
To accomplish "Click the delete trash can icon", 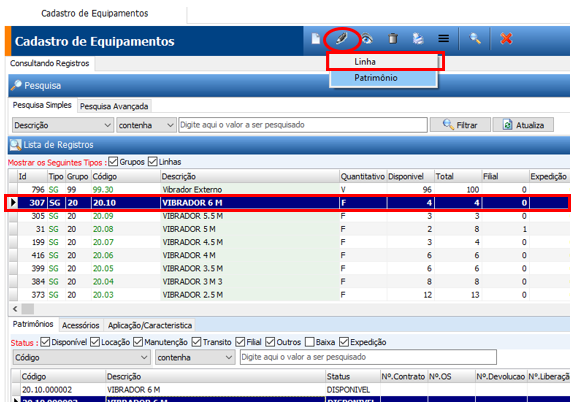I will 393,38.
